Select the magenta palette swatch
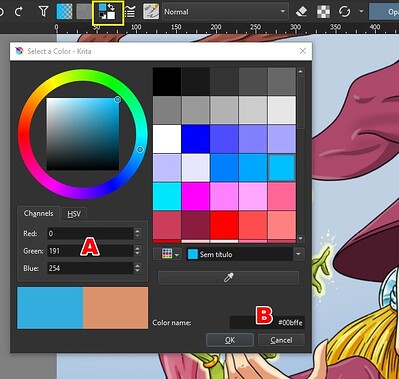 (x=196, y=196)
